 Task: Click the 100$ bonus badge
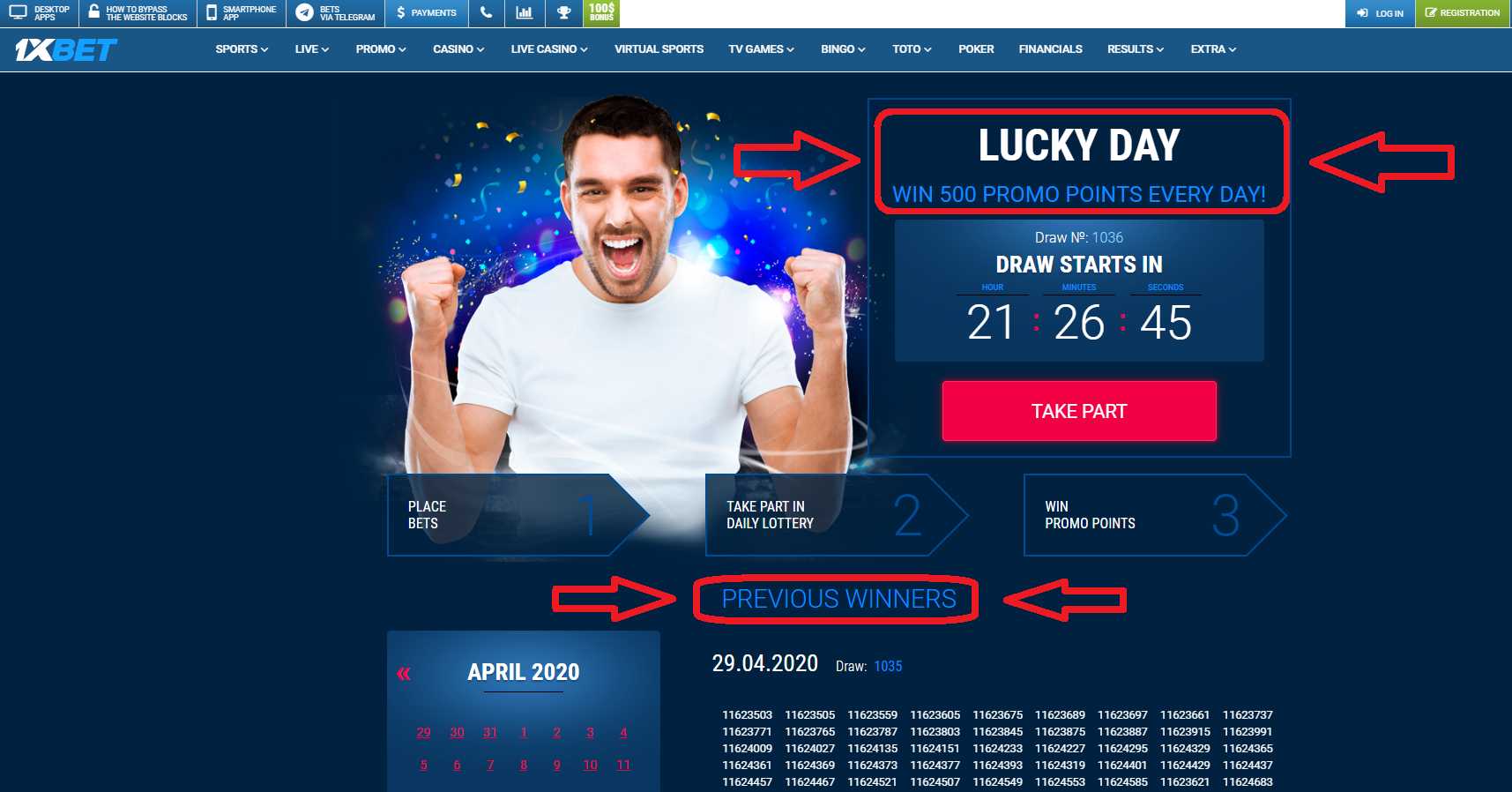pyautogui.click(x=601, y=12)
